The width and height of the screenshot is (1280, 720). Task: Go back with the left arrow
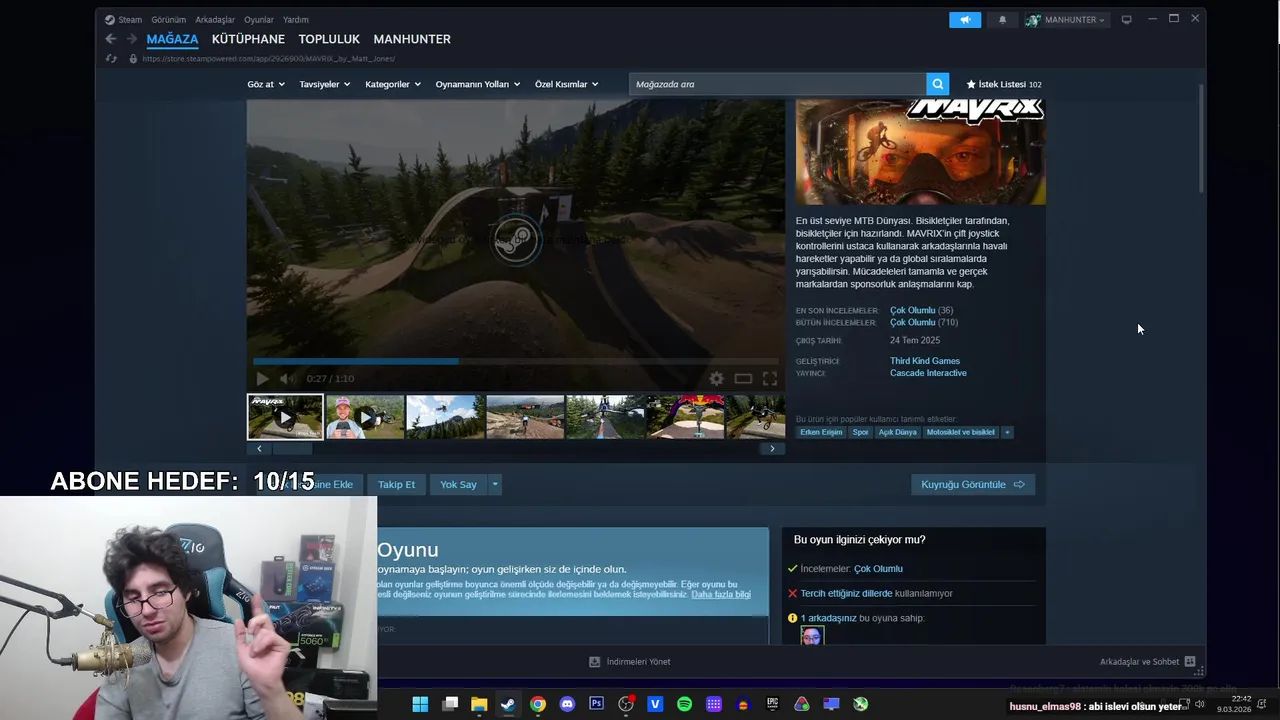[x=111, y=39]
